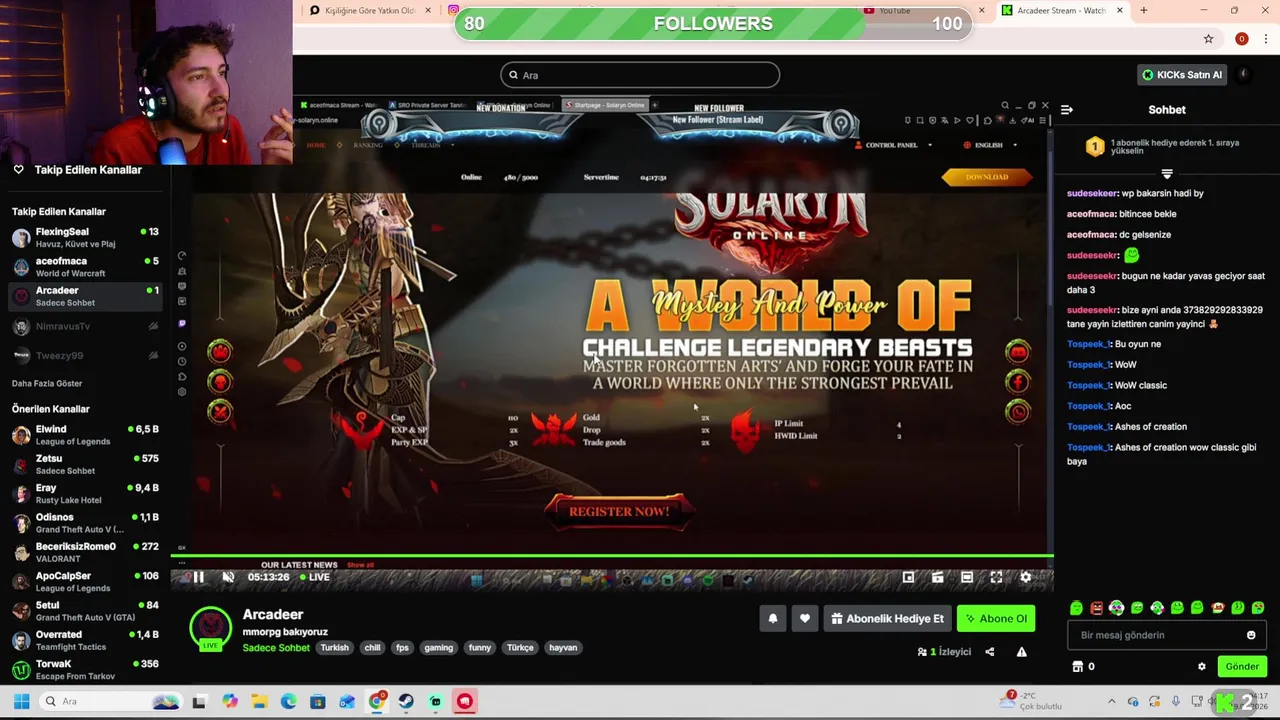Open TorwaK Escape From Tarkov channel
Image resolution: width=1280 pixels, height=720 pixels.
[85, 670]
